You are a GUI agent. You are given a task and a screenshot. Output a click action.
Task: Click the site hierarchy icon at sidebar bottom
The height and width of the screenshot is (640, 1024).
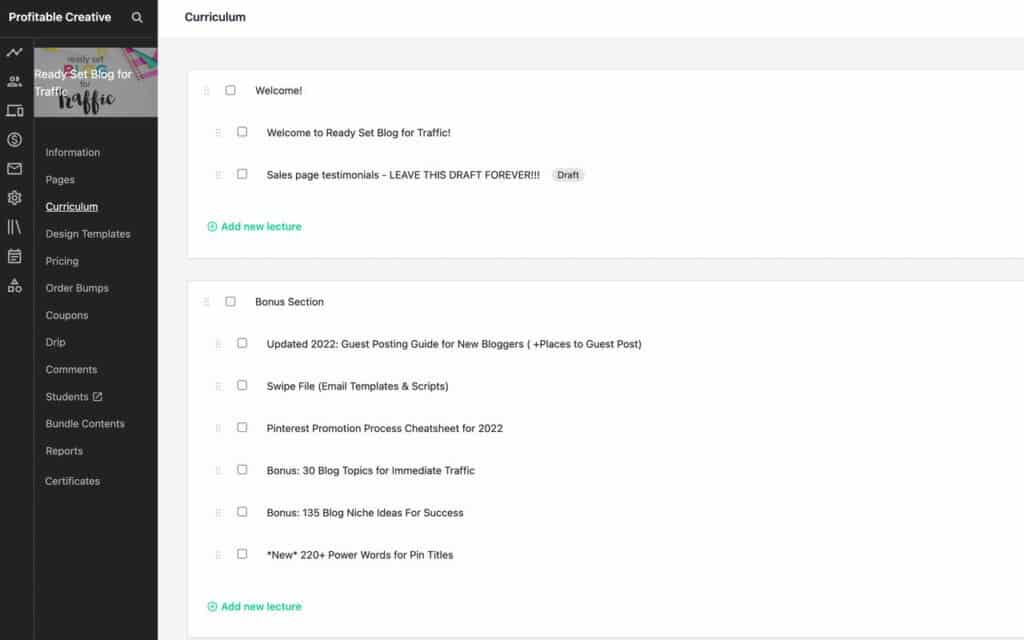14,284
